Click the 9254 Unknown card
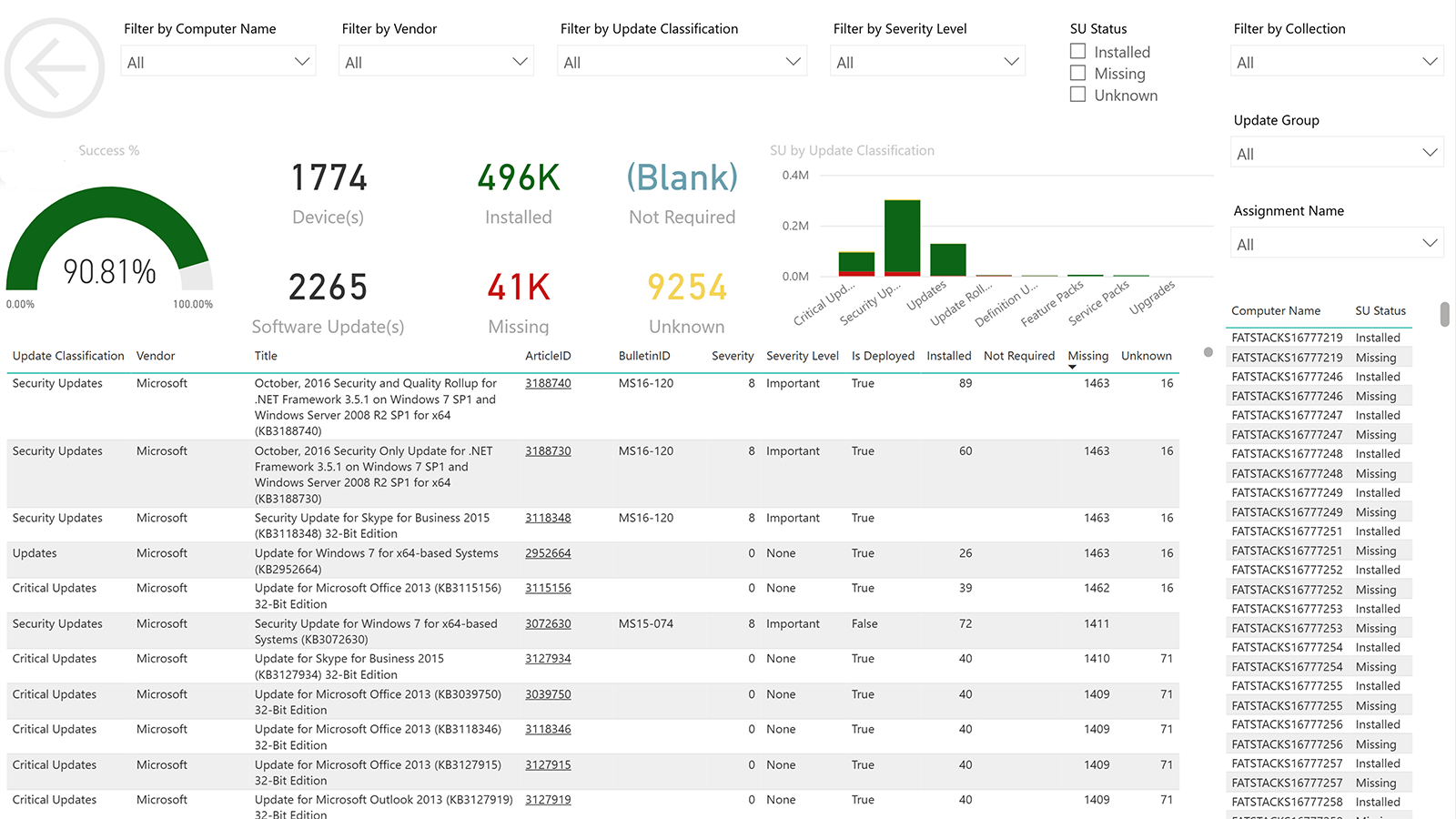 point(687,303)
